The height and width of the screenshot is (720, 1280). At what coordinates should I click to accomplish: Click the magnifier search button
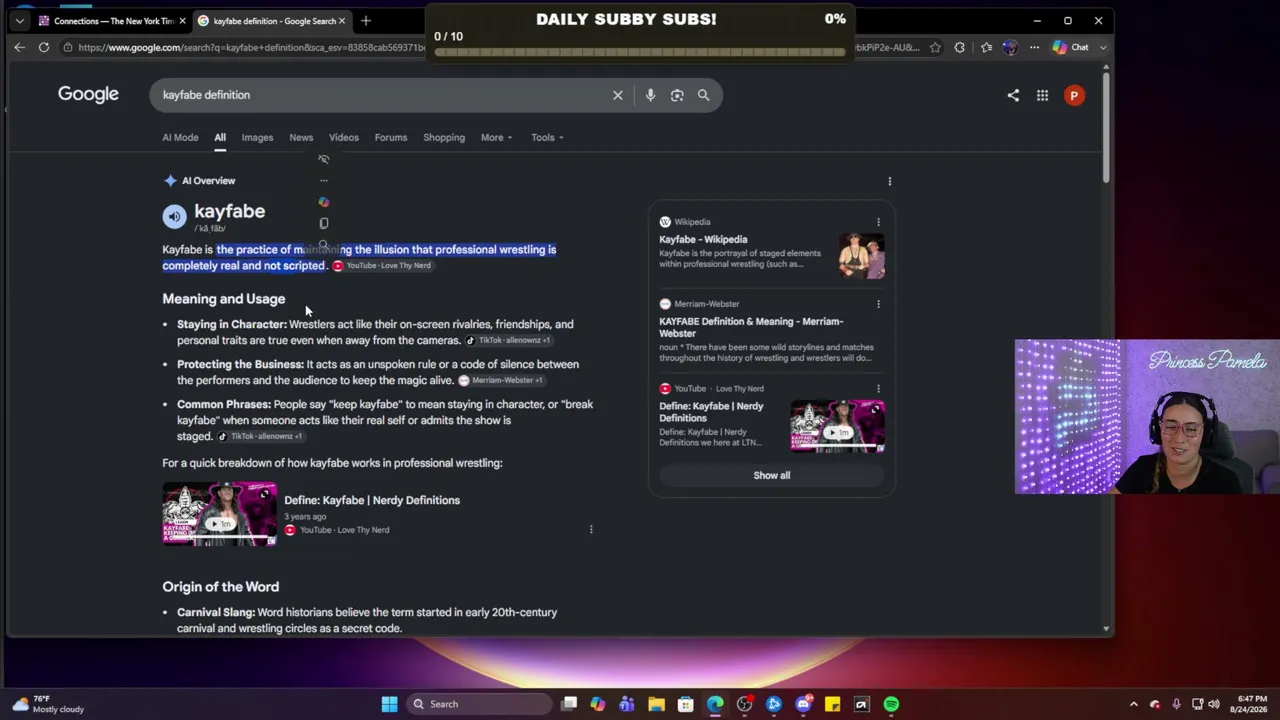click(x=704, y=95)
